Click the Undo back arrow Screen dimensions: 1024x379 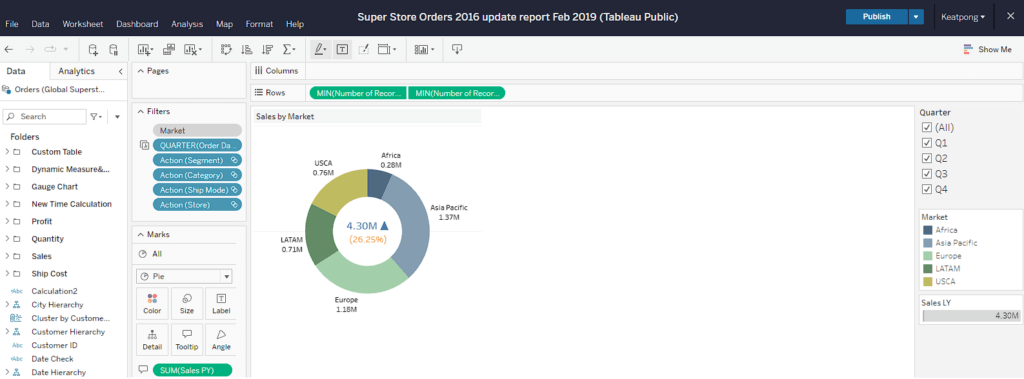(9, 50)
